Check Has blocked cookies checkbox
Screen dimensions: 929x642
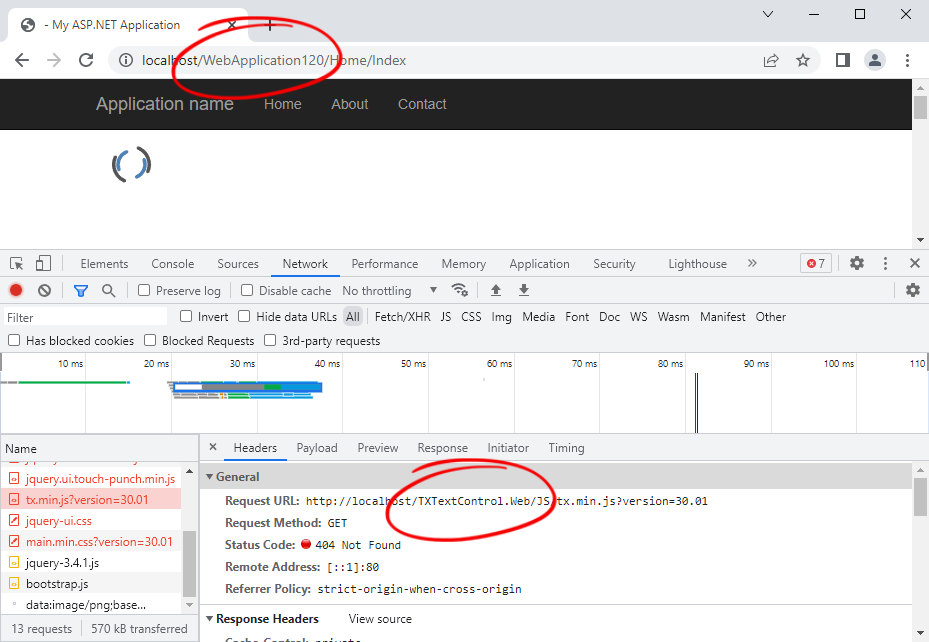(x=14, y=340)
